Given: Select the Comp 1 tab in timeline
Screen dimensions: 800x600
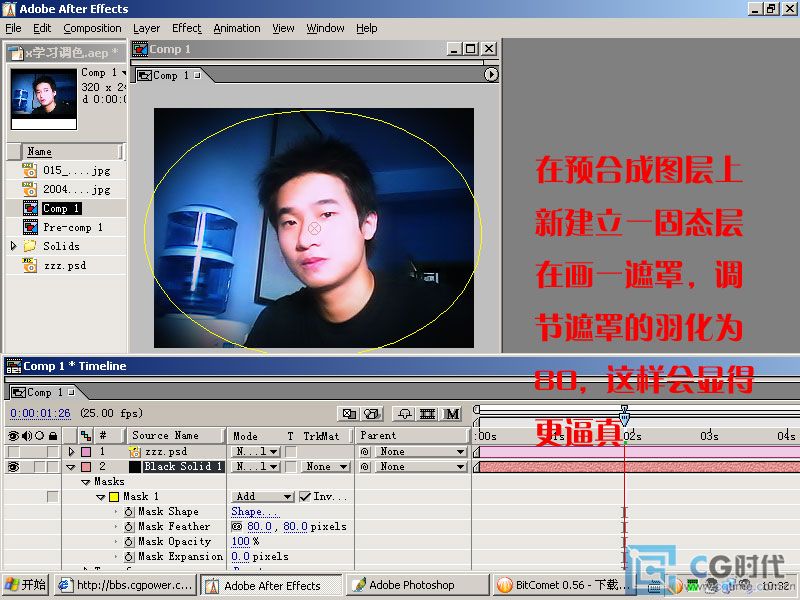Looking at the screenshot, I should tap(44, 392).
